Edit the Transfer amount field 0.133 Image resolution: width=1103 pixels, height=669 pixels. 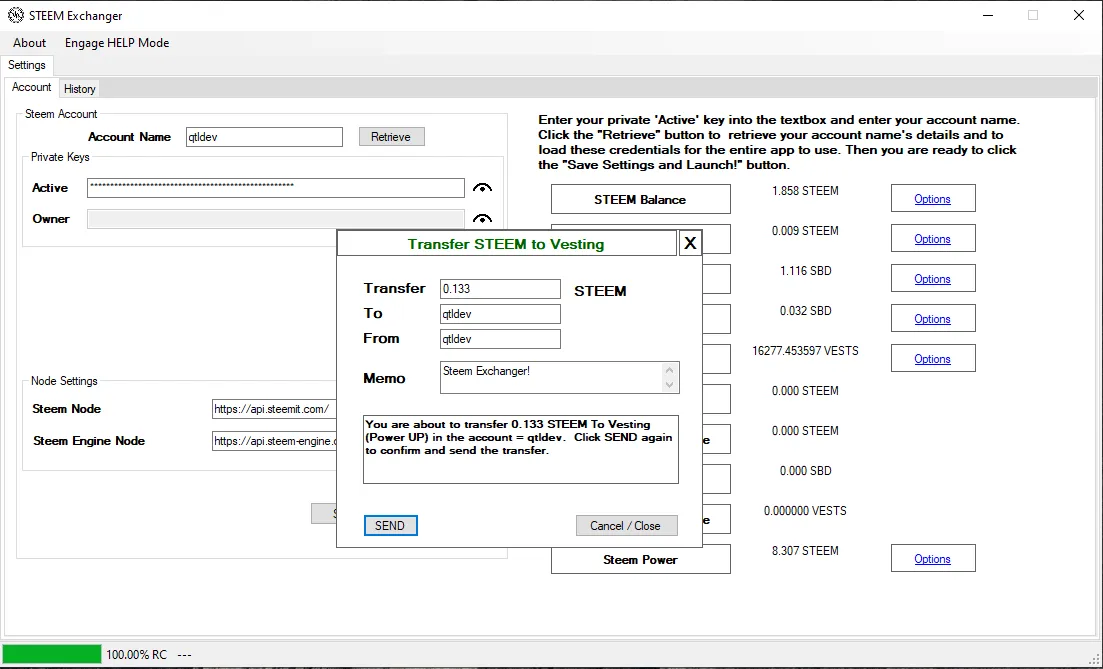pyautogui.click(x=500, y=289)
